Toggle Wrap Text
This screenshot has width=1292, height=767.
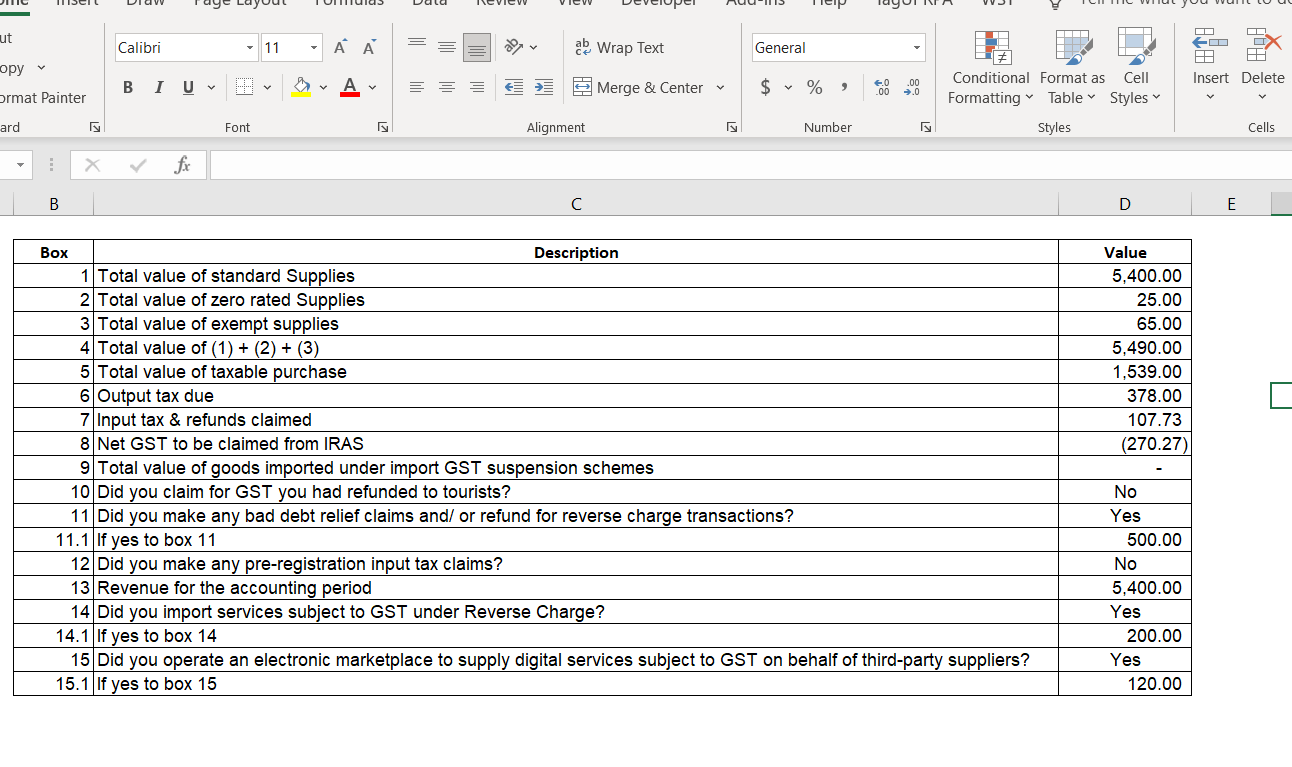(x=620, y=47)
